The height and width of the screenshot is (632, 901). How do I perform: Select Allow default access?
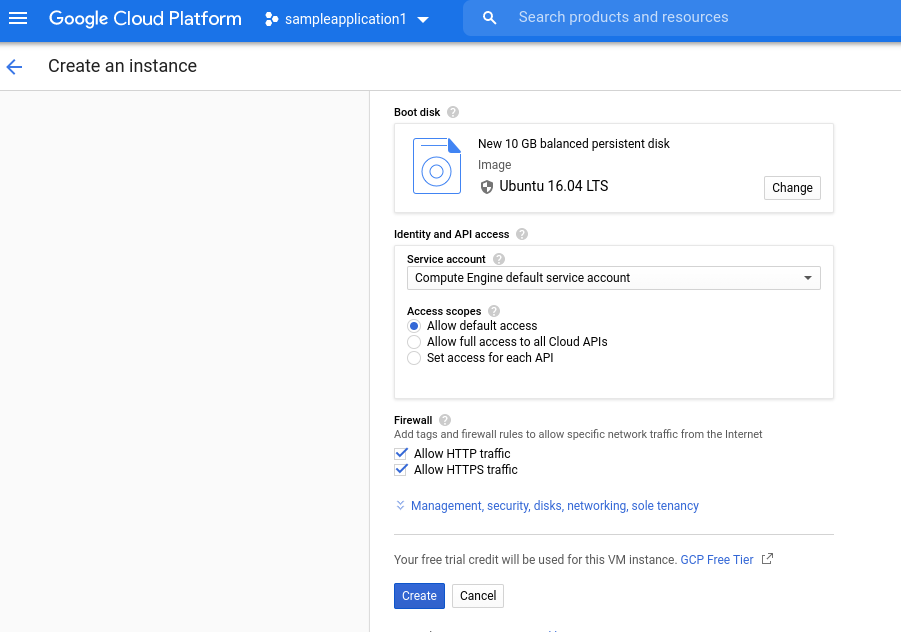pyautogui.click(x=414, y=326)
